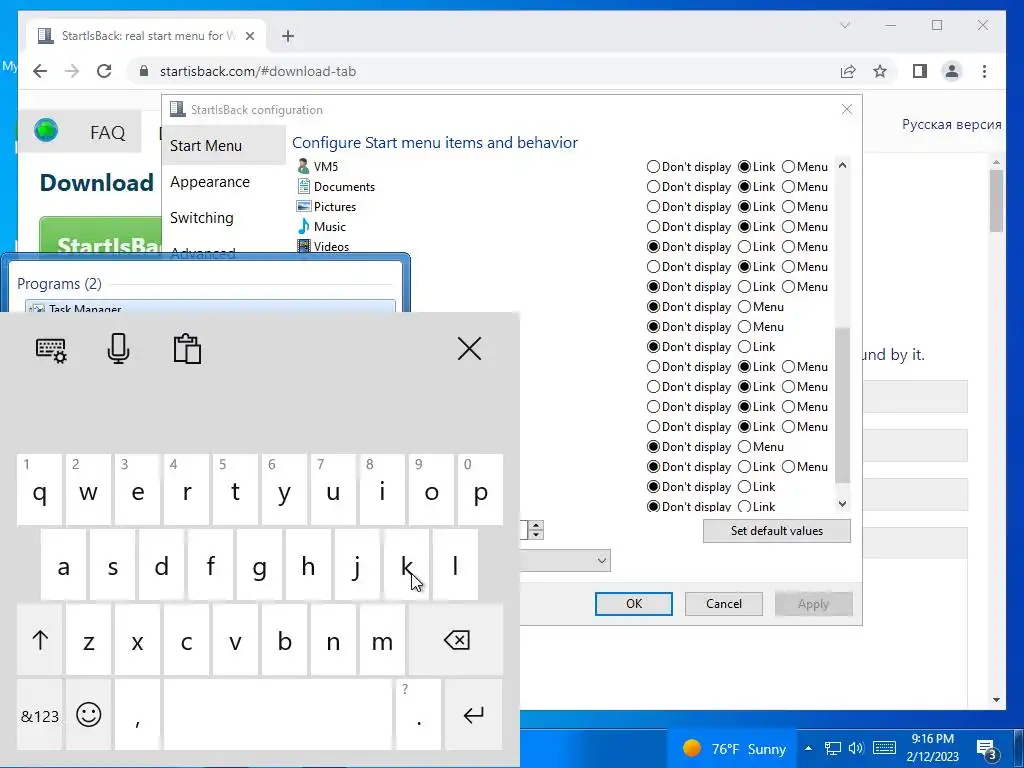Open the FAQ page tab

[x=108, y=133]
